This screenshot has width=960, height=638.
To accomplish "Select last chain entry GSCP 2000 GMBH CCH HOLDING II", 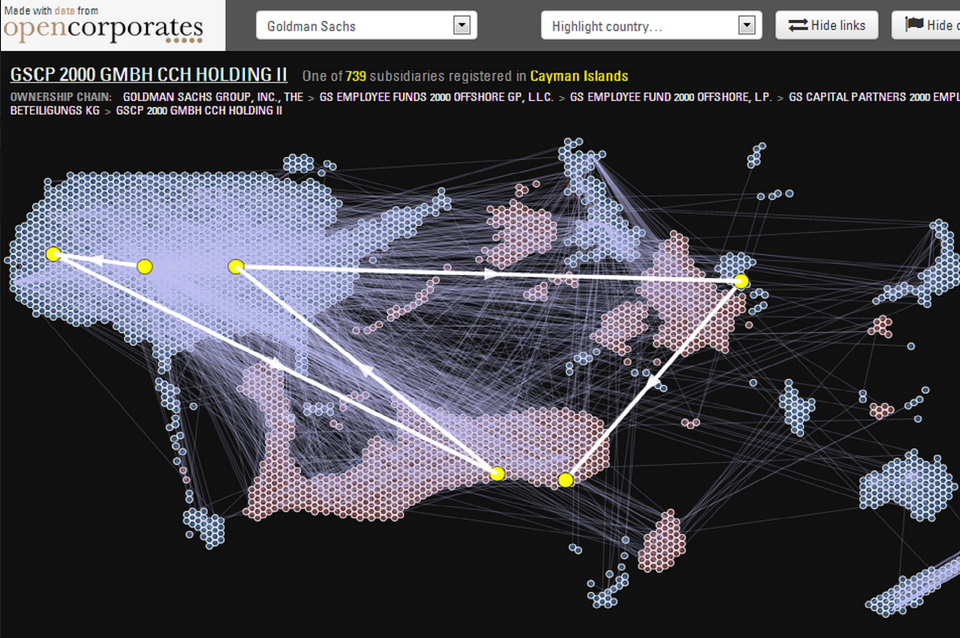I will coord(199,111).
